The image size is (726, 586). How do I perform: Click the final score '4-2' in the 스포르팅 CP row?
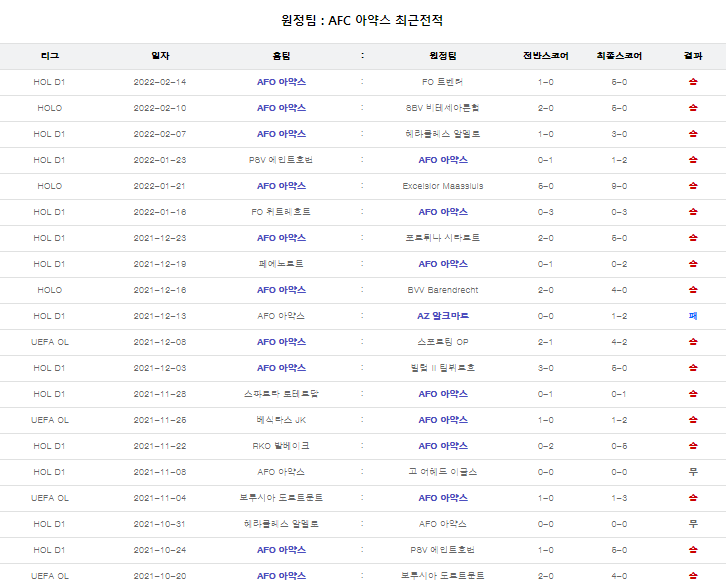pyautogui.click(x=619, y=342)
